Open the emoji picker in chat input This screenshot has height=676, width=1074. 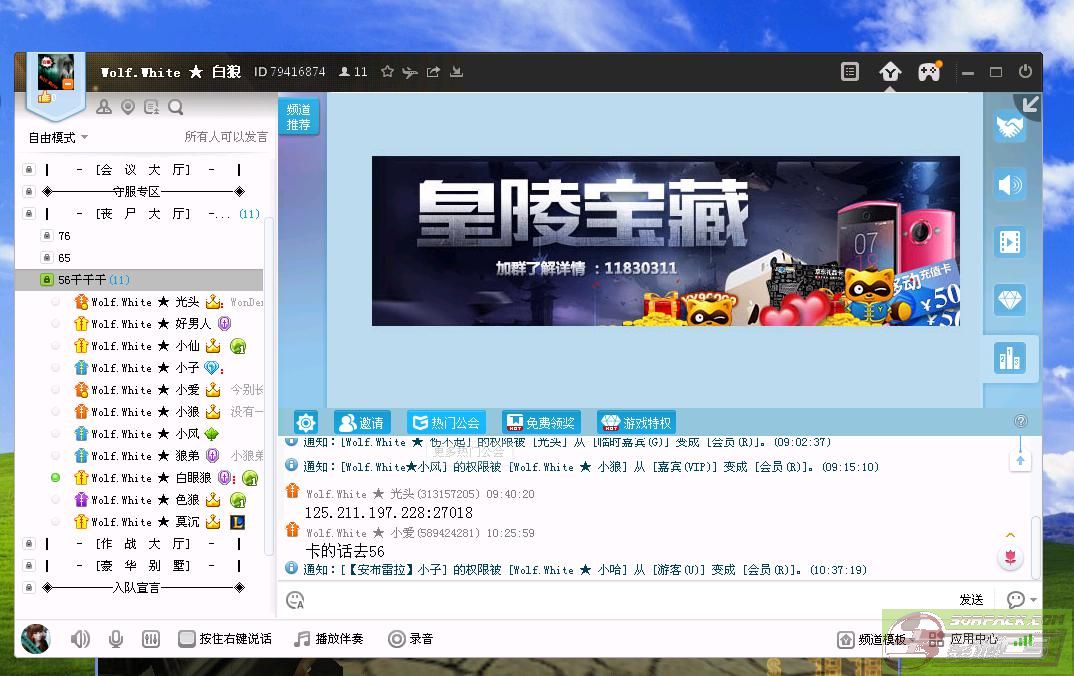coord(295,600)
